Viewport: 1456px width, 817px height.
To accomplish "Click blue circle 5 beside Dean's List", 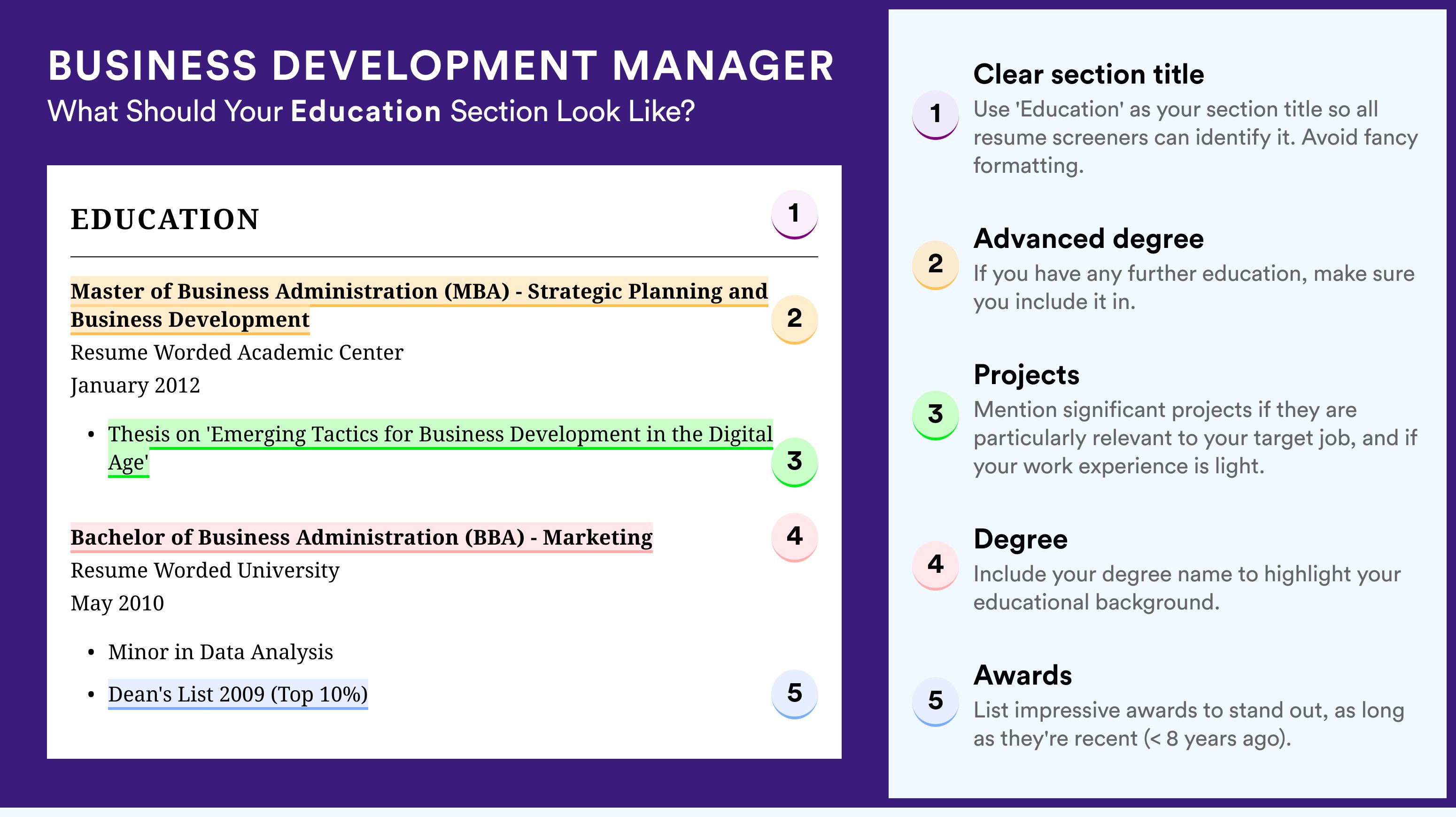I will 794,694.
